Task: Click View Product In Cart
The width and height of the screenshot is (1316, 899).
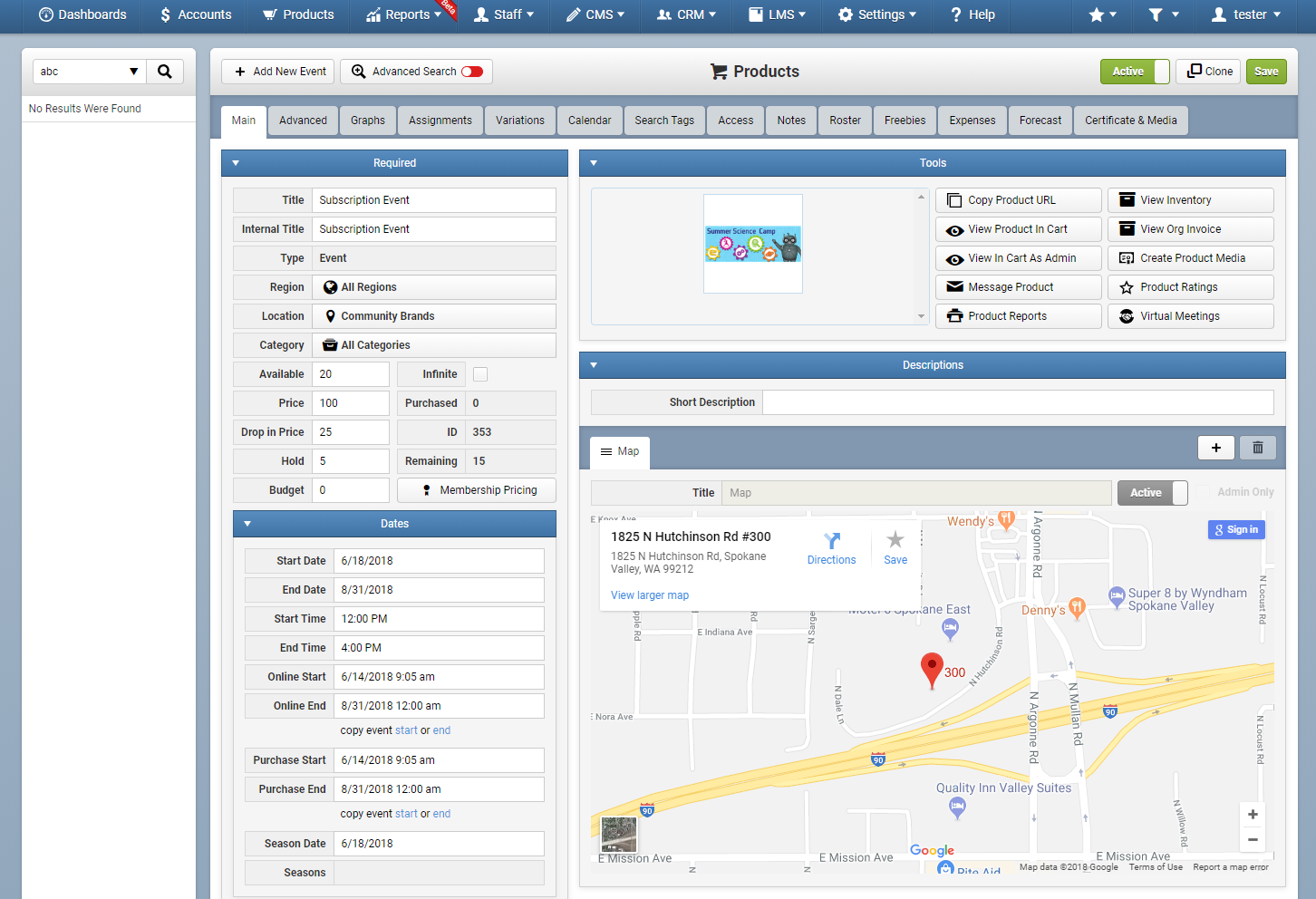Action: [x=1018, y=229]
